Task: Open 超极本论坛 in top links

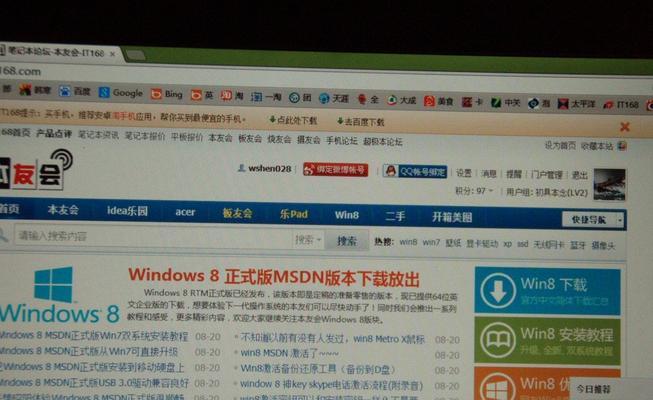Action: coord(383,142)
